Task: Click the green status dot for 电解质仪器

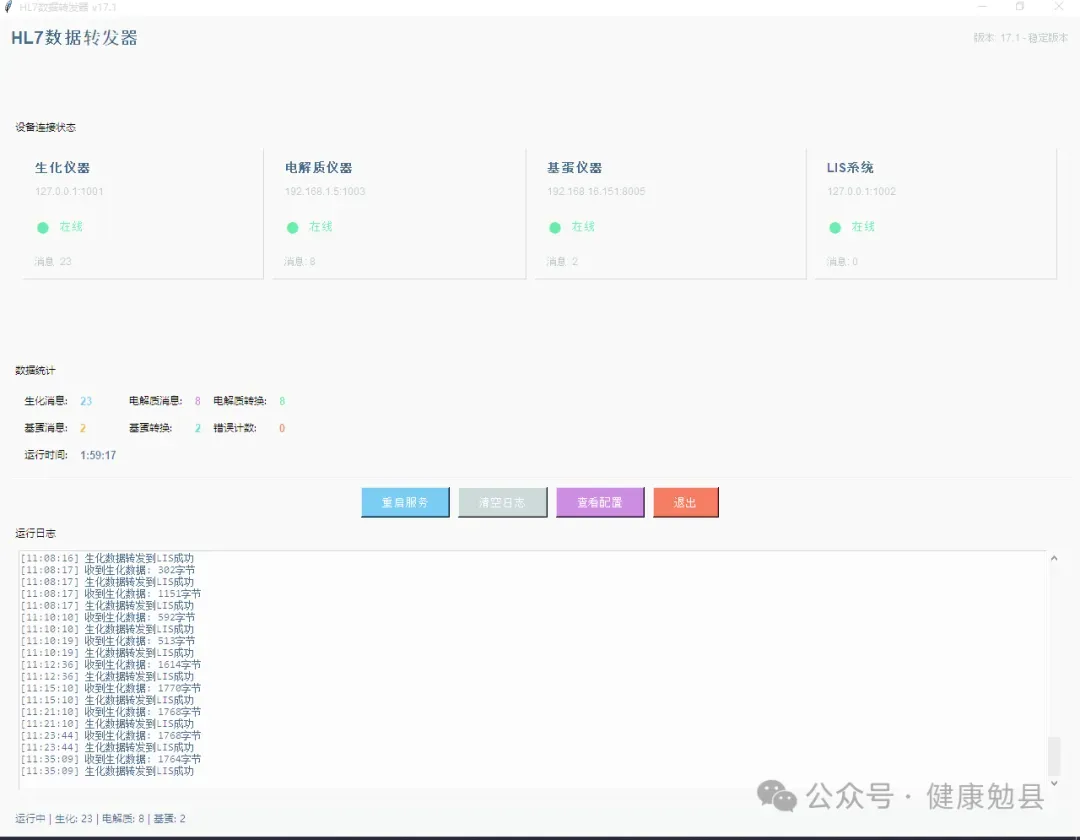Action: tap(293, 228)
